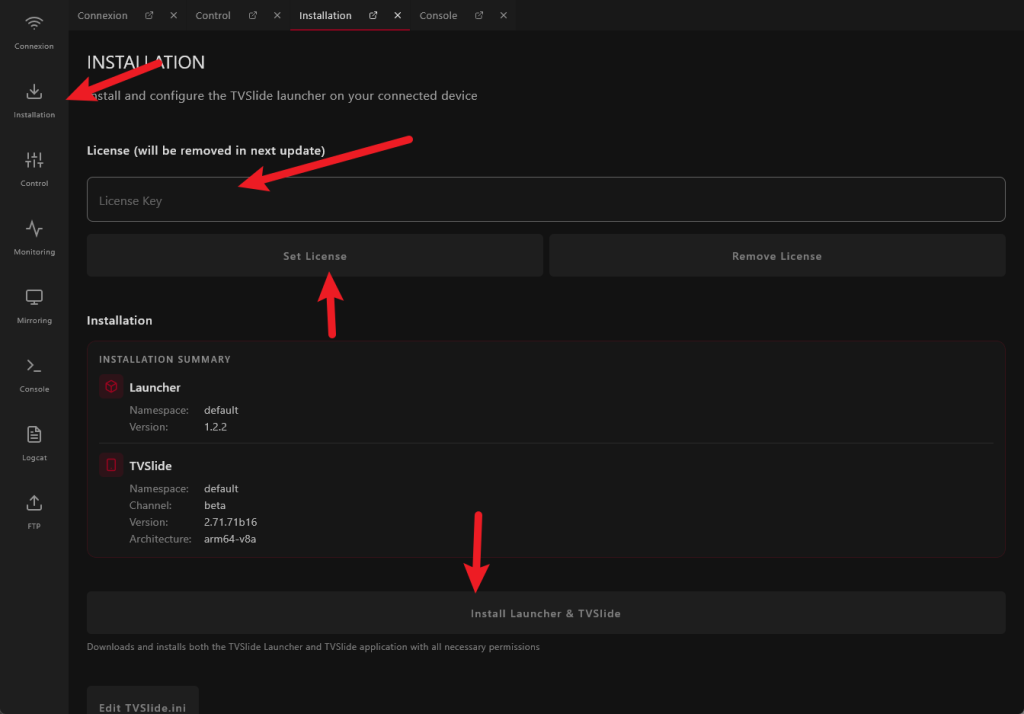1024x714 pixels.
Task: Open the Control sliders panel
Action: 34,167
